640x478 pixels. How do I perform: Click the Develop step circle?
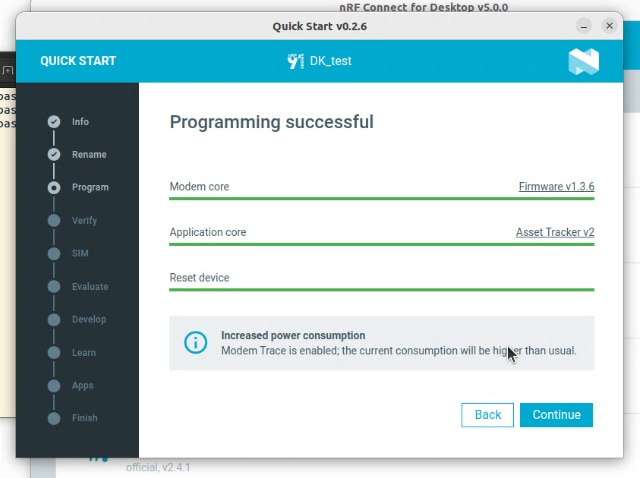point(54,319)
